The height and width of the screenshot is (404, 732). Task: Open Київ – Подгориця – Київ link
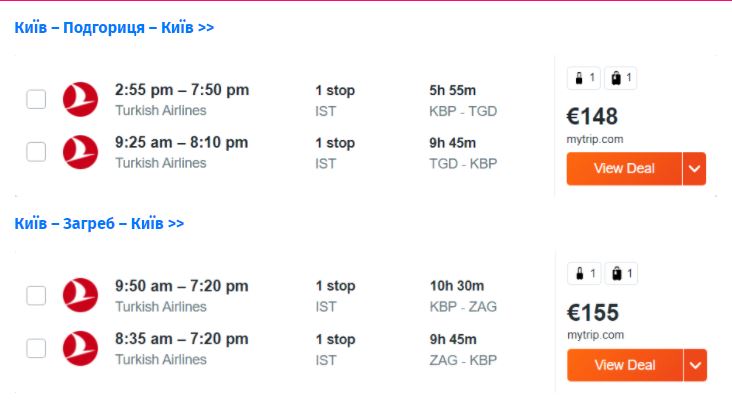[114, 28]
